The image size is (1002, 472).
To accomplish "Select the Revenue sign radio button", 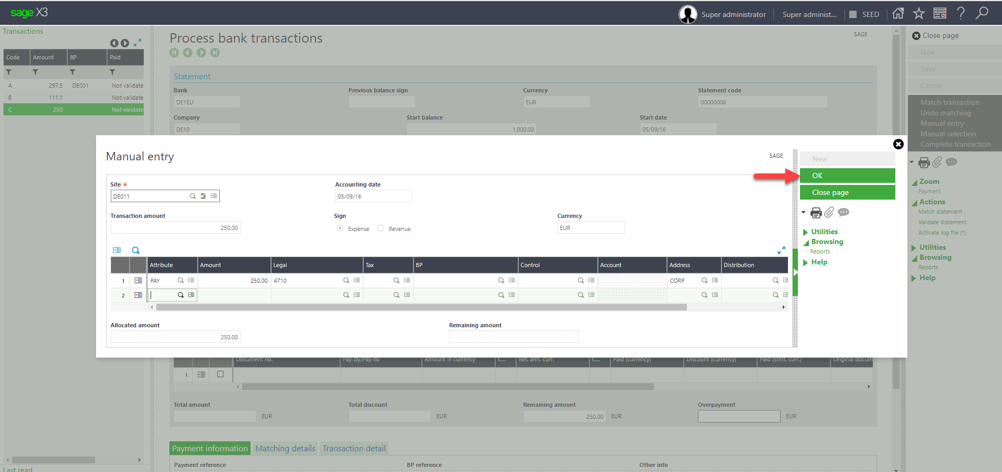I will pyautogui.click(x=381, y=228).
